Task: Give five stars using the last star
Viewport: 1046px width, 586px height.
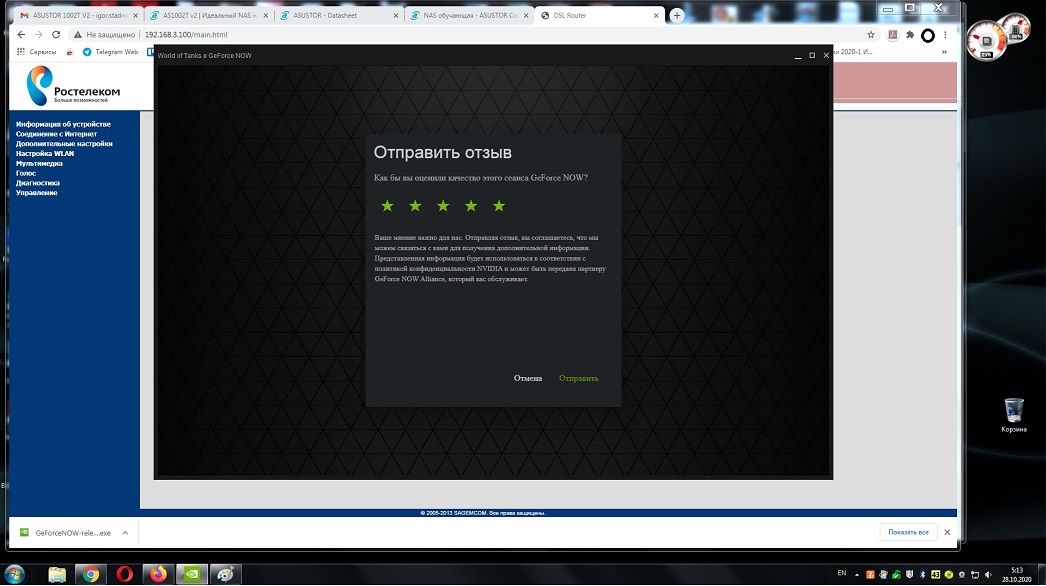Action: point(499,206)
